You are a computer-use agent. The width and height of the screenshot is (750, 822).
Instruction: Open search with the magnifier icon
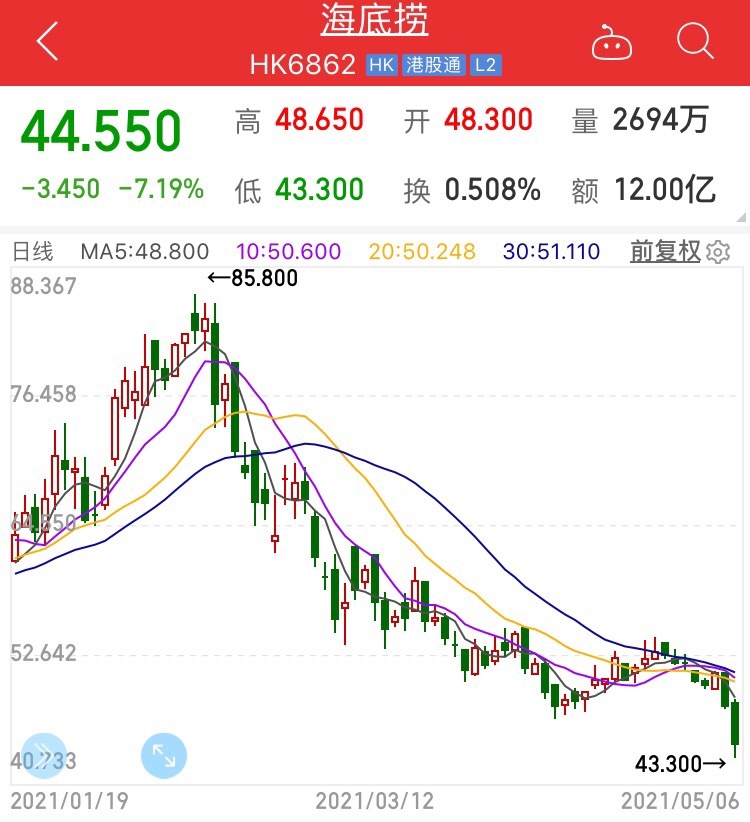pos(695,40)
